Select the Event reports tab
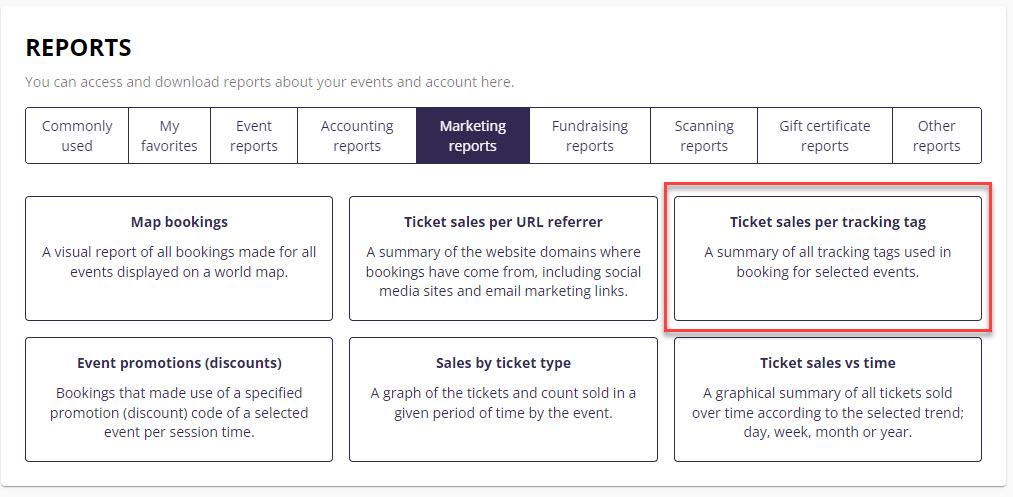Image resolution: width=1013 pixels, height=497 pixels. (254, 136)
